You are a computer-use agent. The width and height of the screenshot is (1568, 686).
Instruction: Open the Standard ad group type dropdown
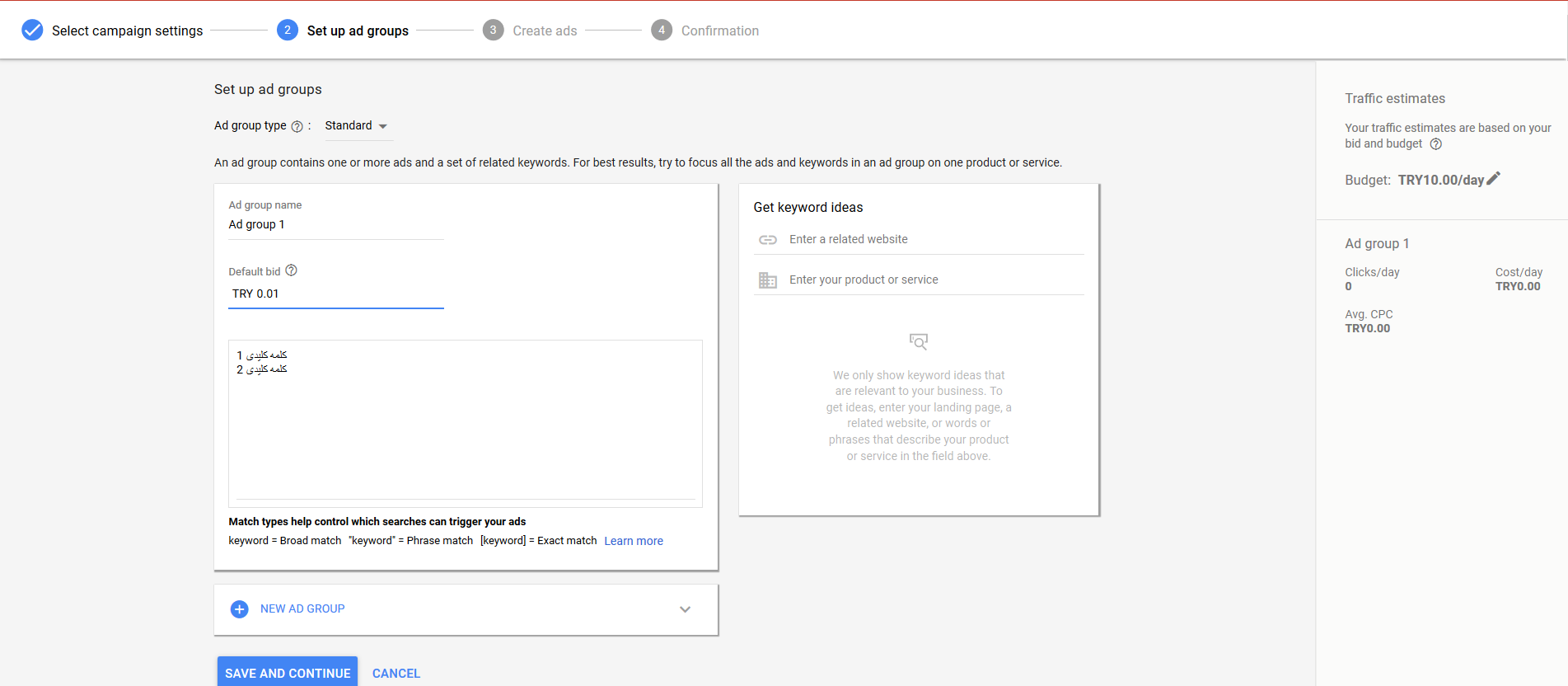[357, 126]
